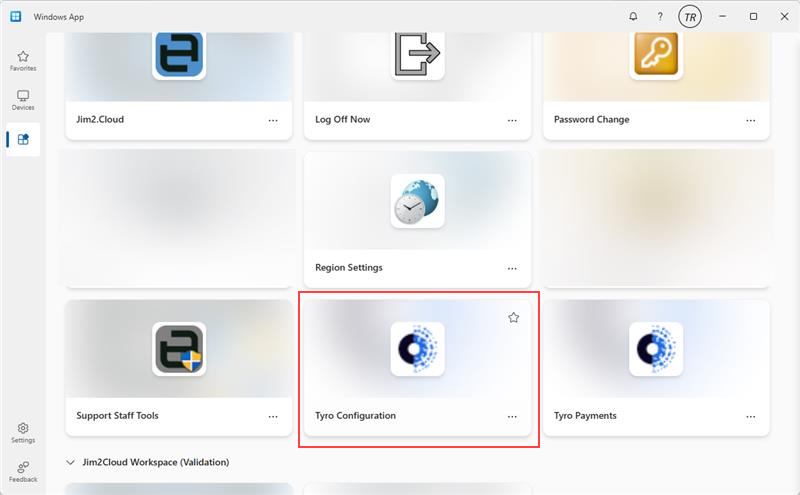The image size is (800, 495).
Task: Open more options for Password Change
Action: 751,120
